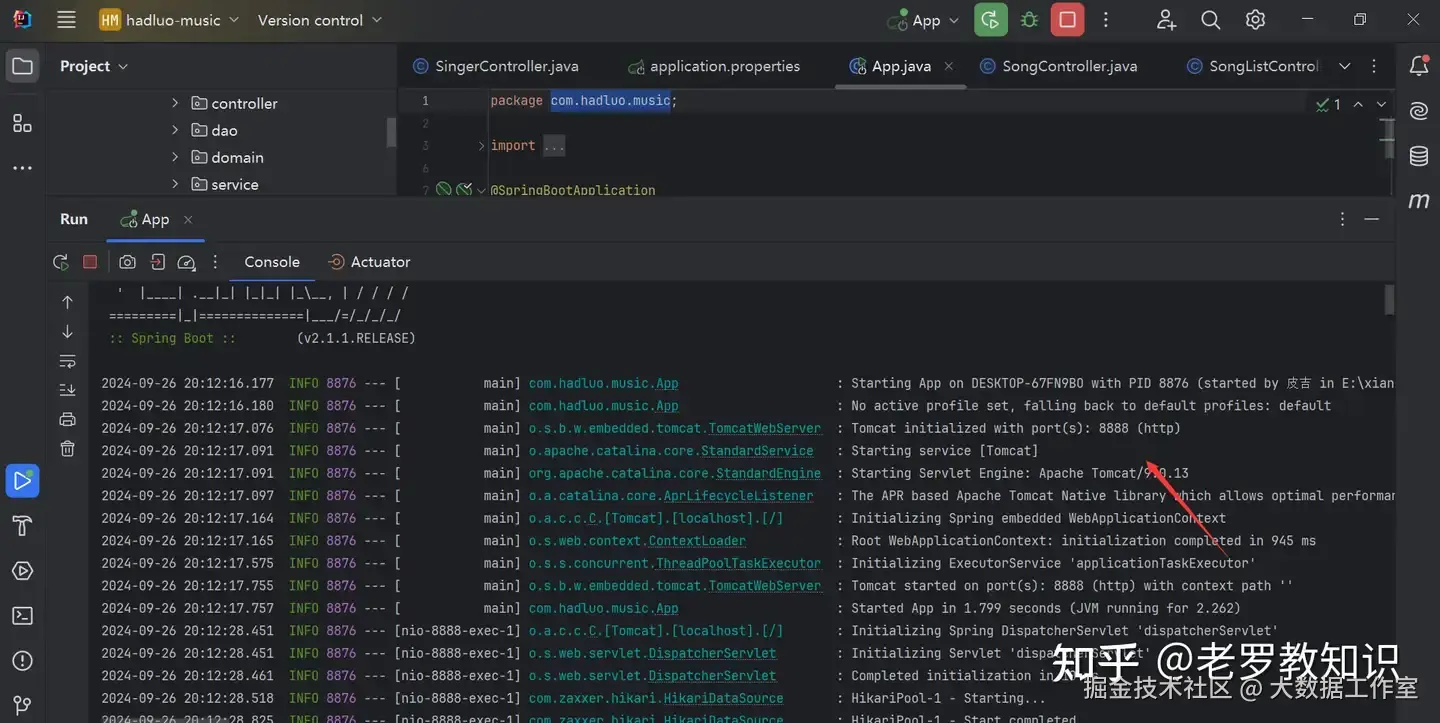Open the Problems tool window

point(22,661)
